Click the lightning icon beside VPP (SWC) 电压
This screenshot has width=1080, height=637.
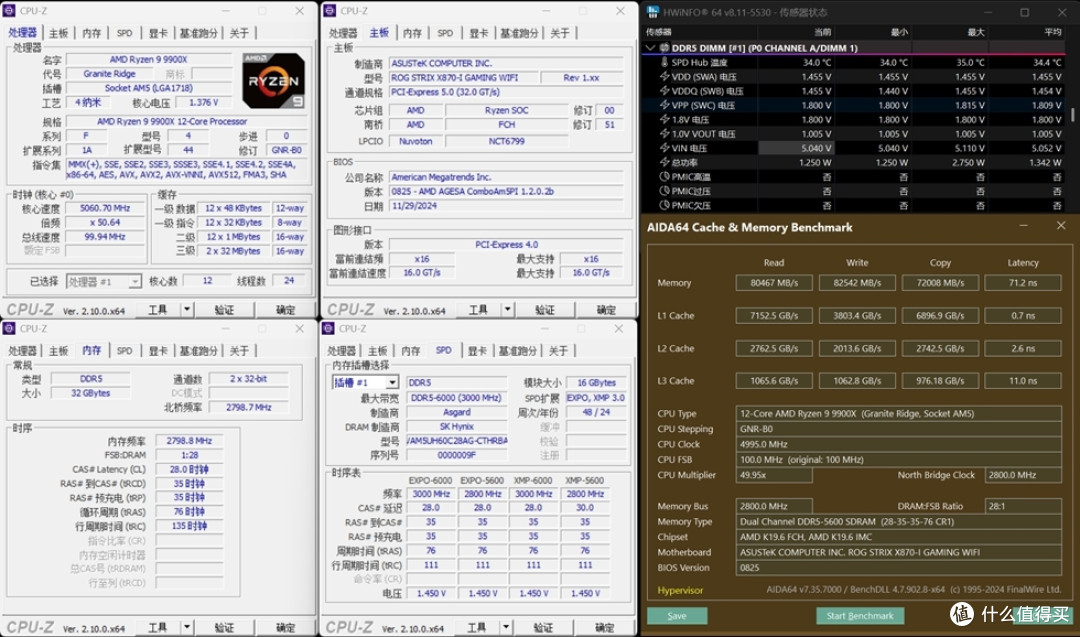pos(665,105)
